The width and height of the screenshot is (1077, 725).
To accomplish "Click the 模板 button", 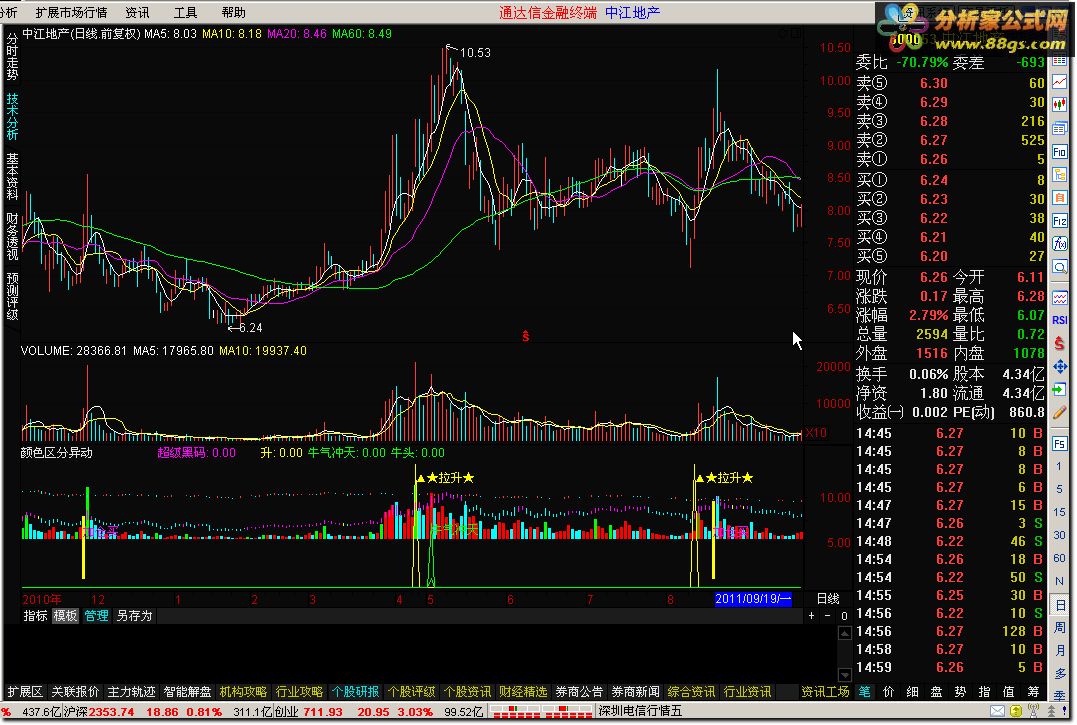I will [x=65, y=616].
